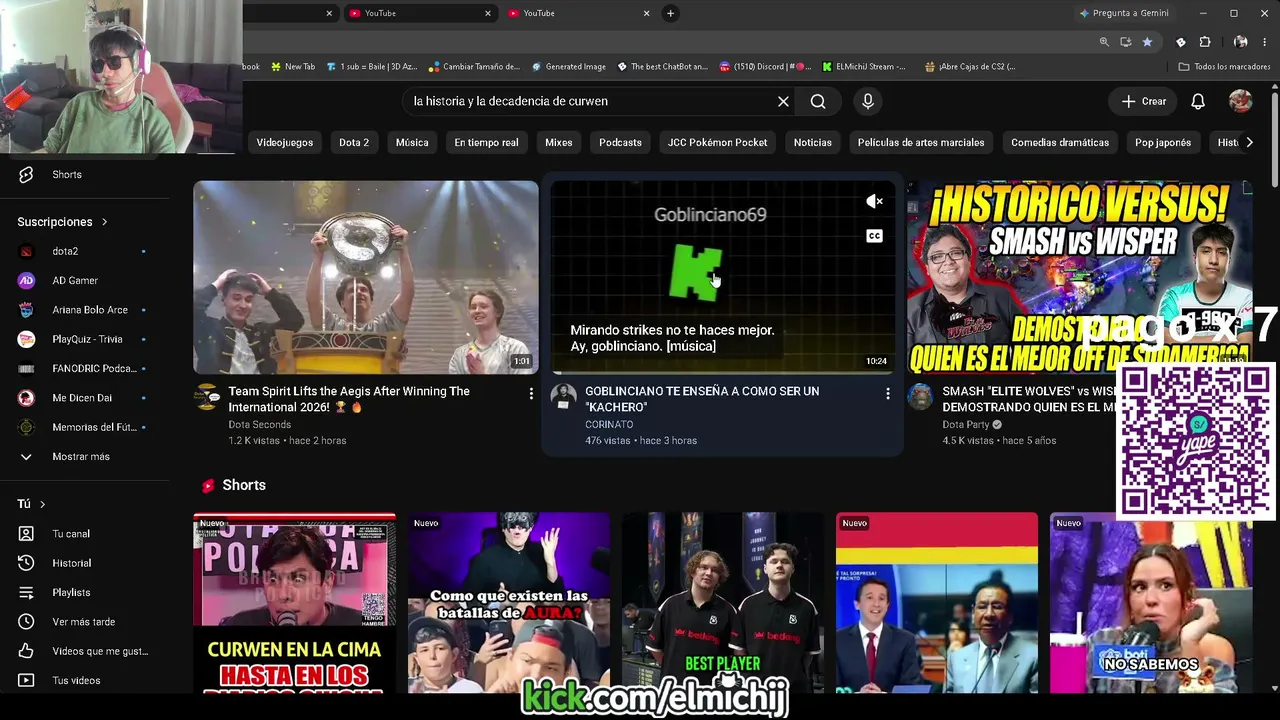Image resolution: width=1280 pixels, height=720 pixels.
Task: Open the New Tab bookmark
Action: pyautogui.click(x=293, y=67)
